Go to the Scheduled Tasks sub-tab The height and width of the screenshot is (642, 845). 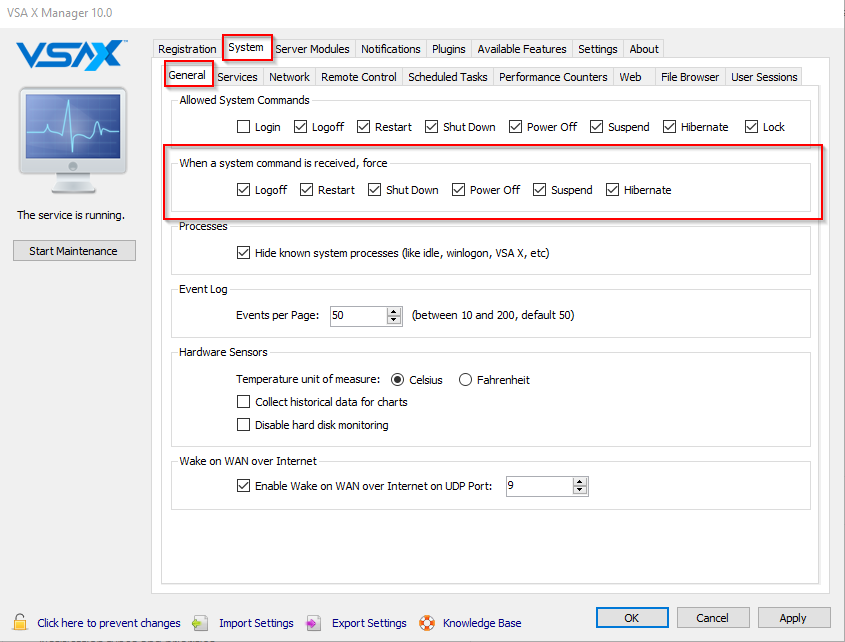(x=447, y=77)
